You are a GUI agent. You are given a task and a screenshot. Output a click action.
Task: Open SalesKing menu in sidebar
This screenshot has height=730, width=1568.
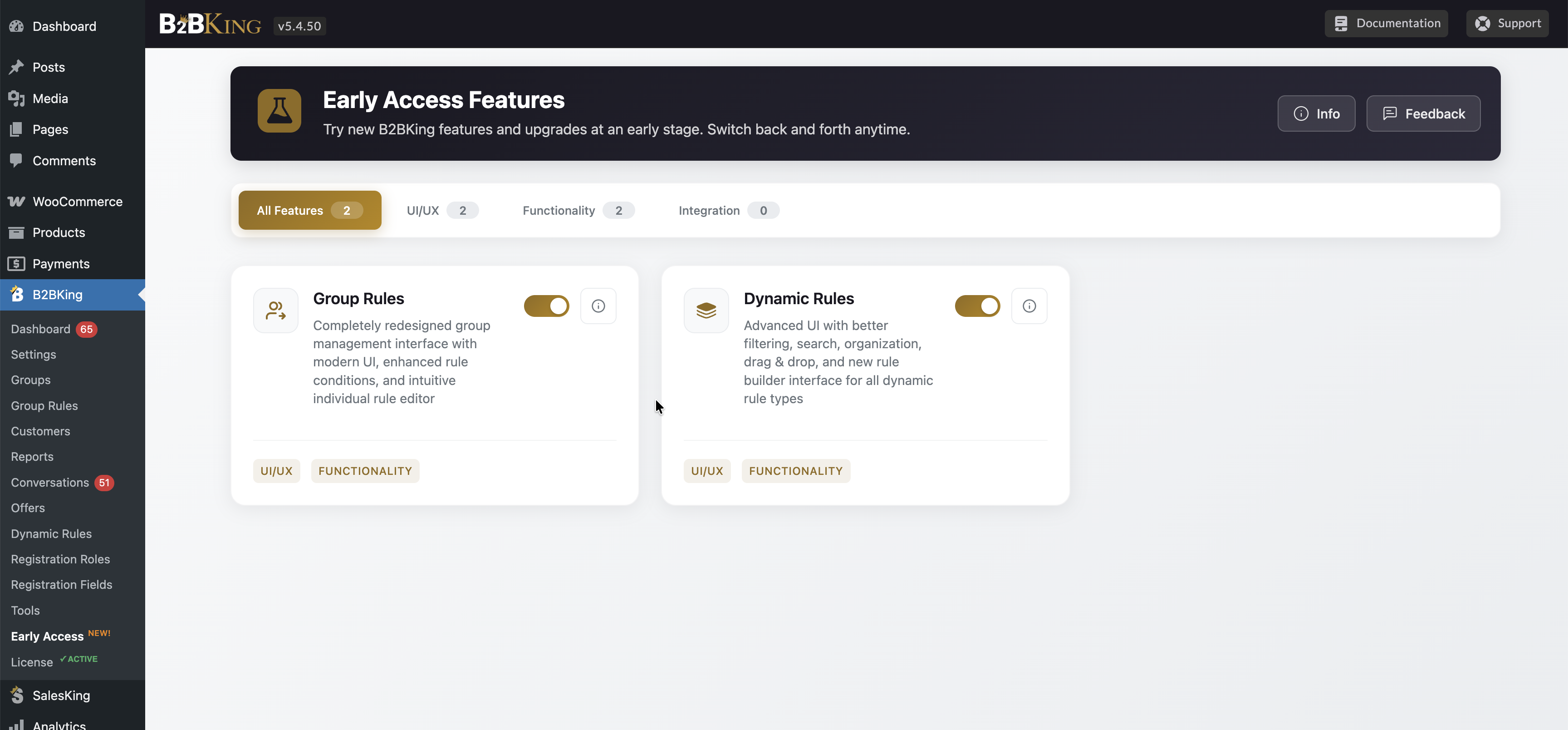pos(61,695)
